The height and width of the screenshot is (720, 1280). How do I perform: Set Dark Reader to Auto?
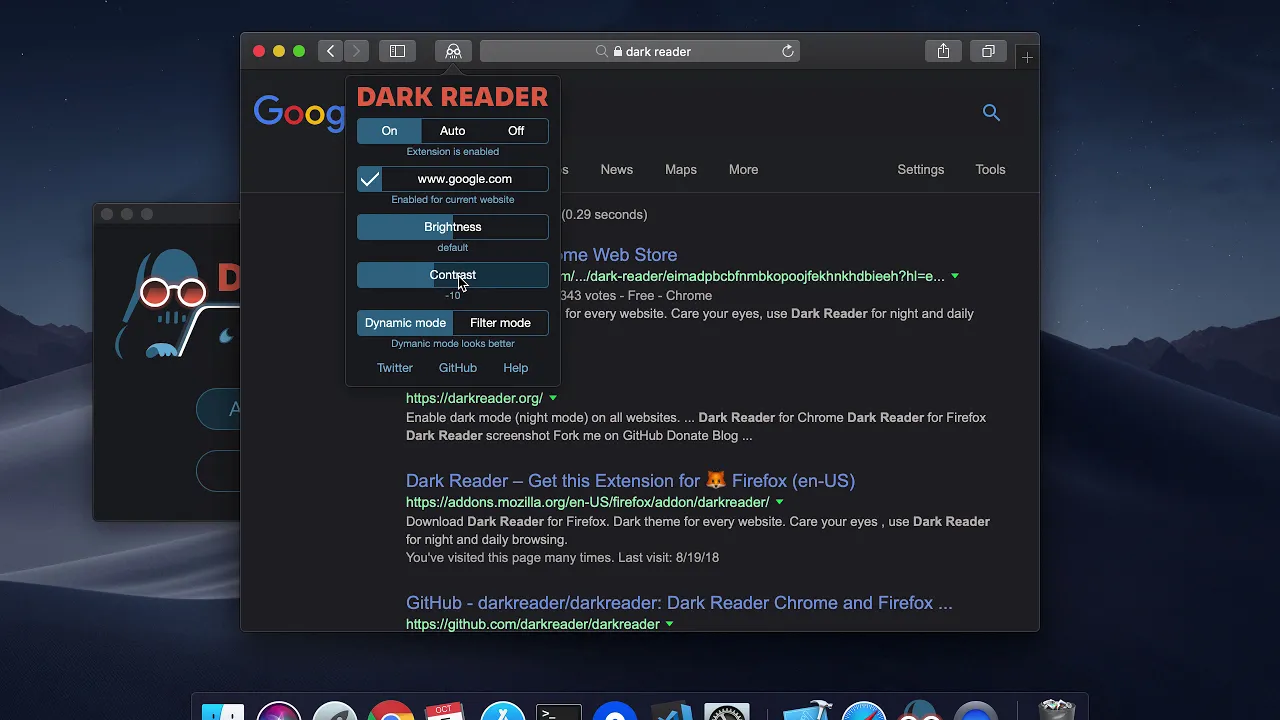452,131
